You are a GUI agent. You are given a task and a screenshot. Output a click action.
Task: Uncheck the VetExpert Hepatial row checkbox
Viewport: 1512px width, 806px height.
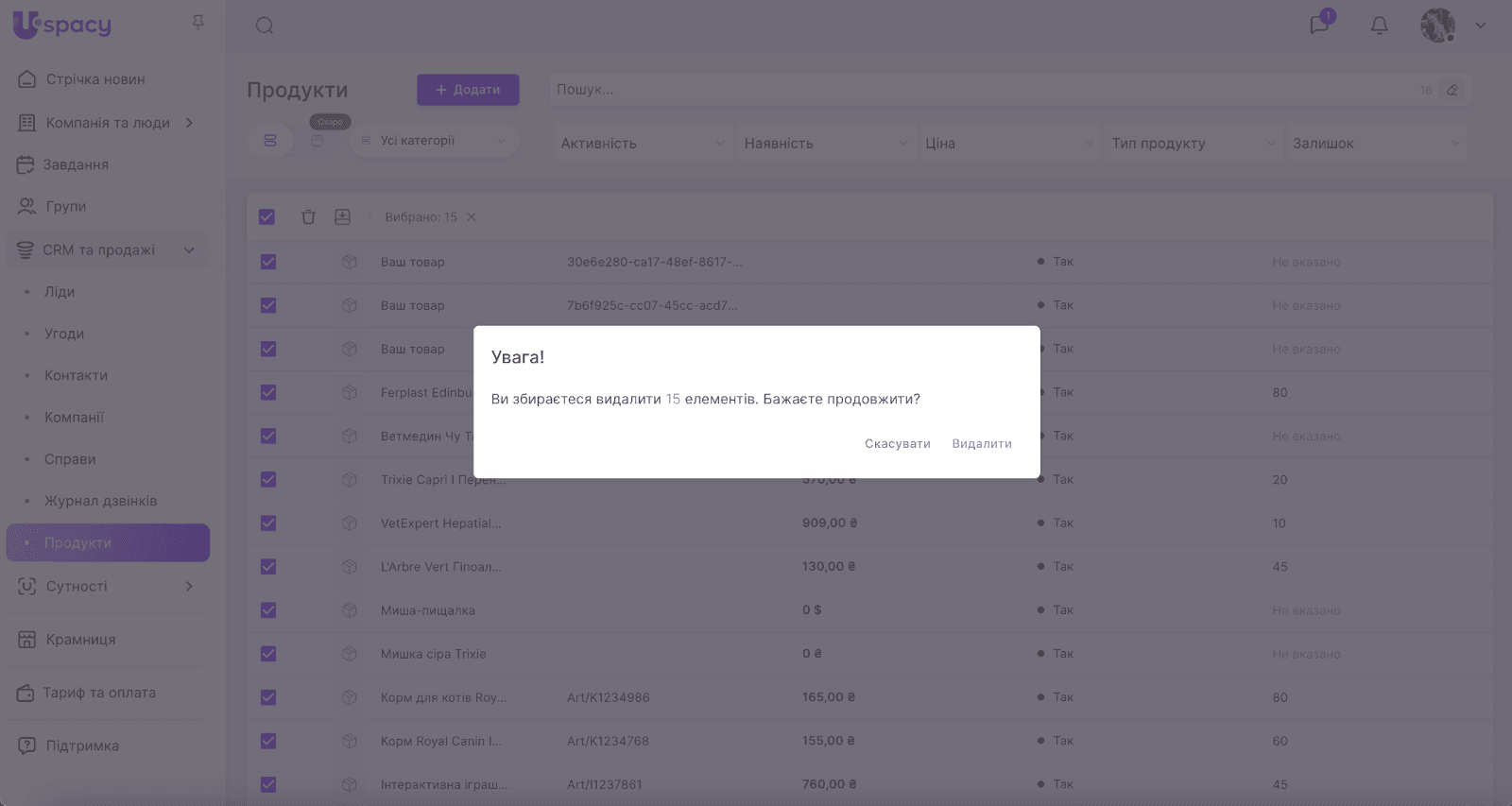click(268, 523)
